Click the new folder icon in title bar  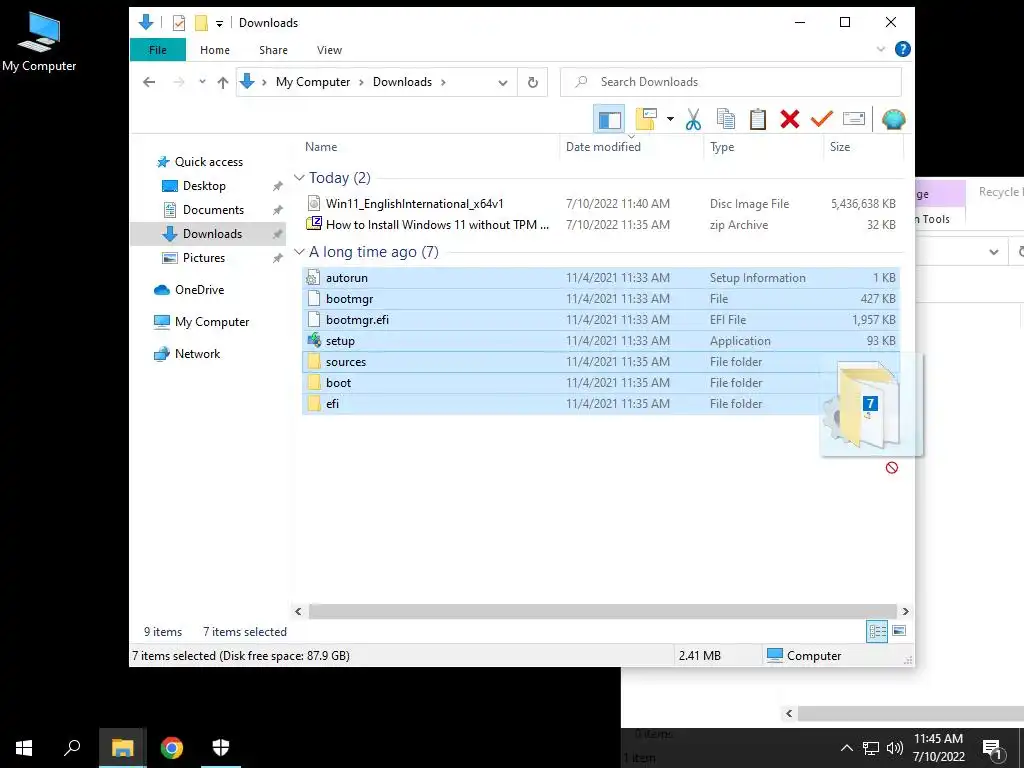(x=201, y=23)
